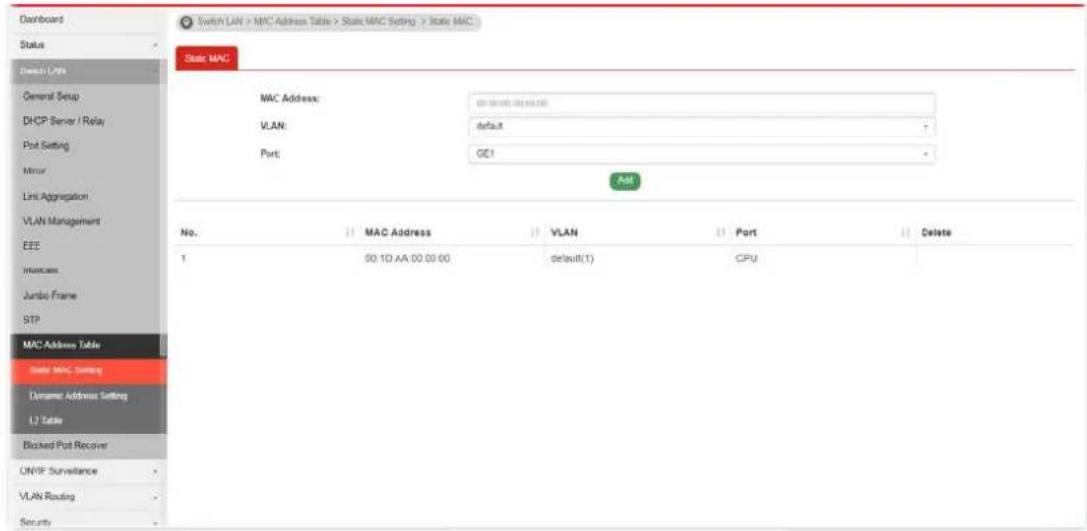Expand the Security section
This screenshot has height=531, width=1087.
tap(87, 521)
